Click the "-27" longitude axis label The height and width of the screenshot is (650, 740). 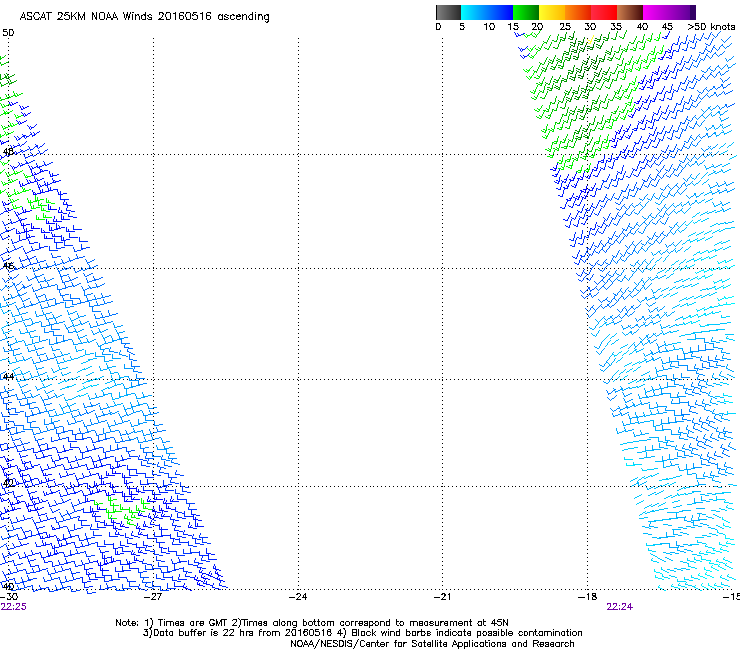pos(153,597)
